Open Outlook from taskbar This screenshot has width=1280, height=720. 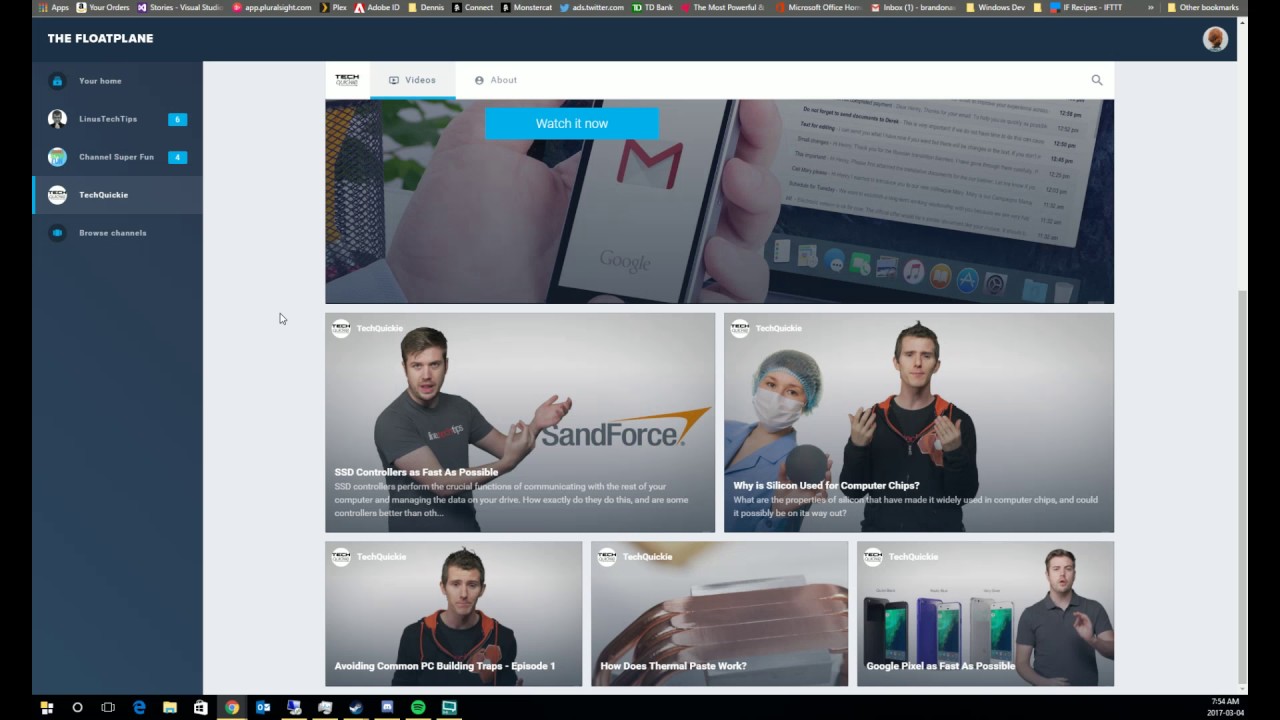[263, 707]
